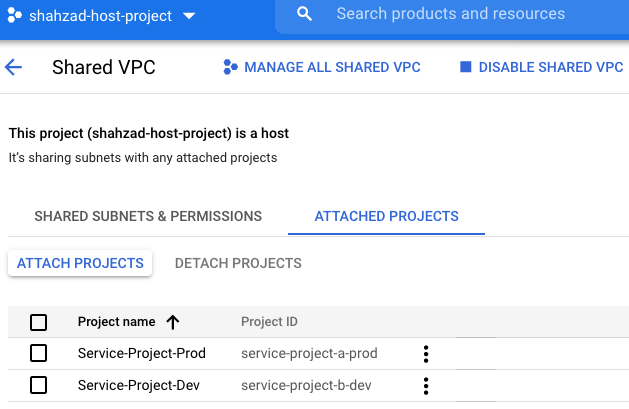Click the Disable Shared VPC square icon

[465, 67]
